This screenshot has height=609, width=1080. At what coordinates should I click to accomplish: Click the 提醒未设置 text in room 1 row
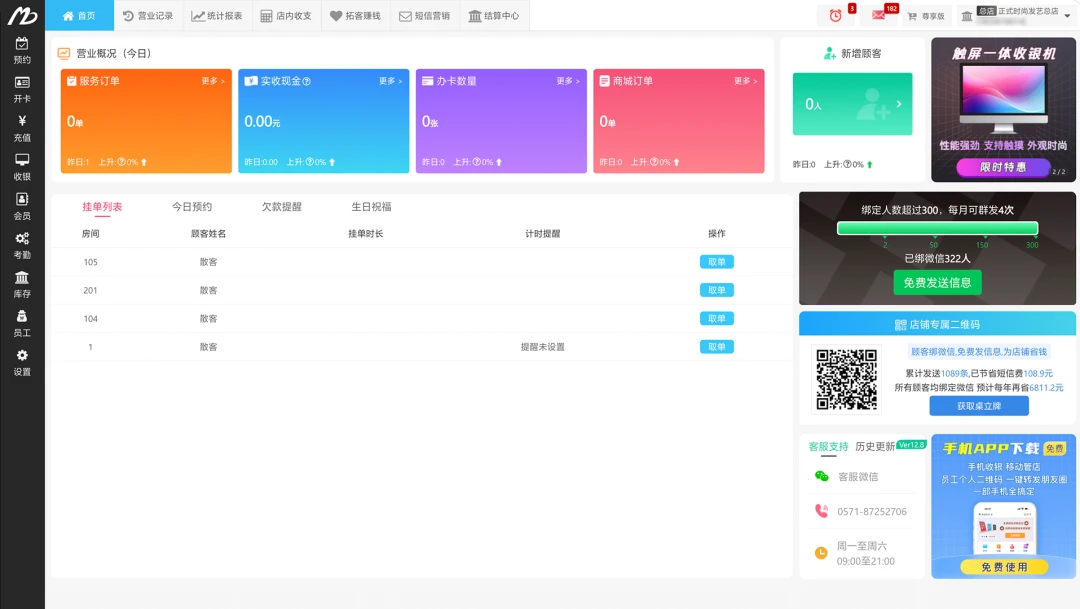coord(543,347)
